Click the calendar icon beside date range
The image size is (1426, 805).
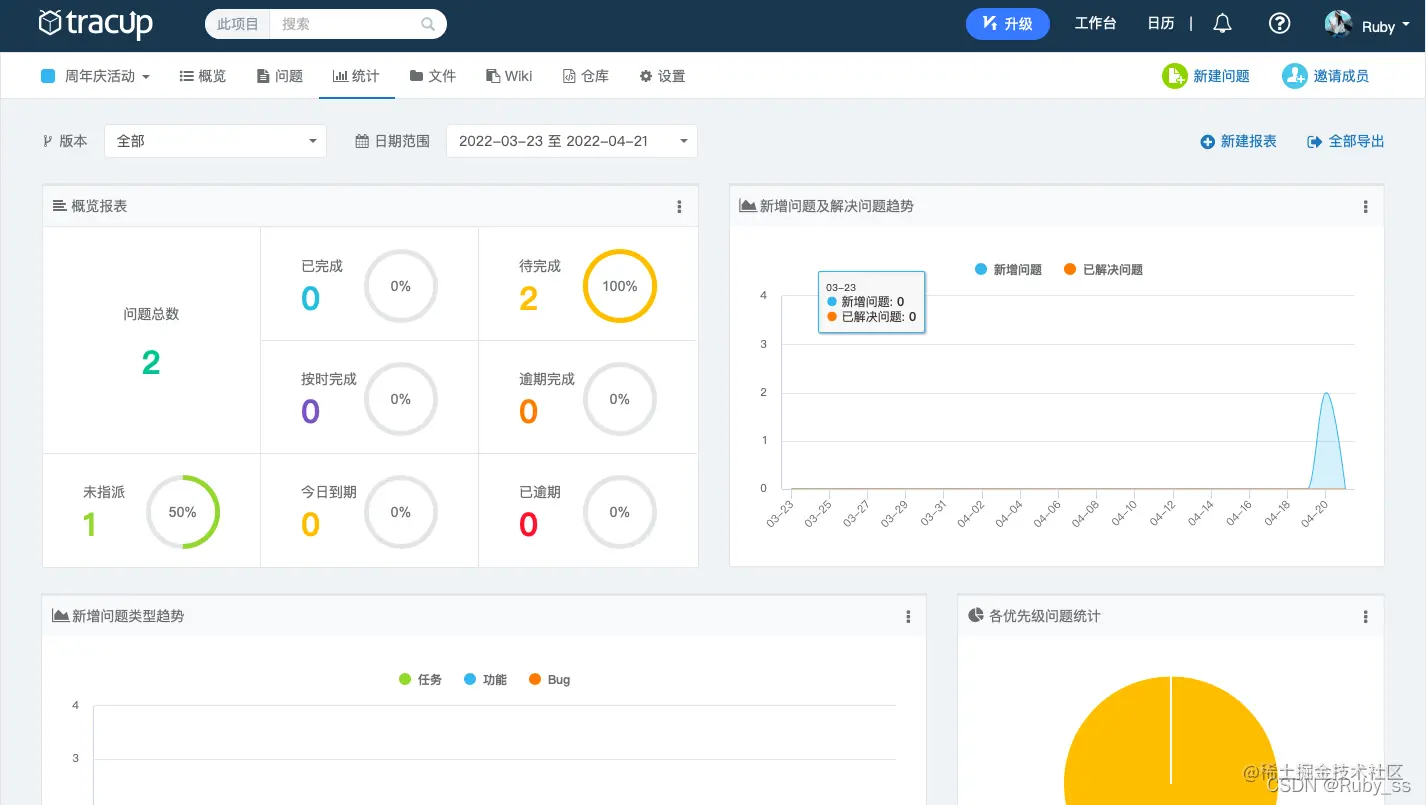coord(362,141)
